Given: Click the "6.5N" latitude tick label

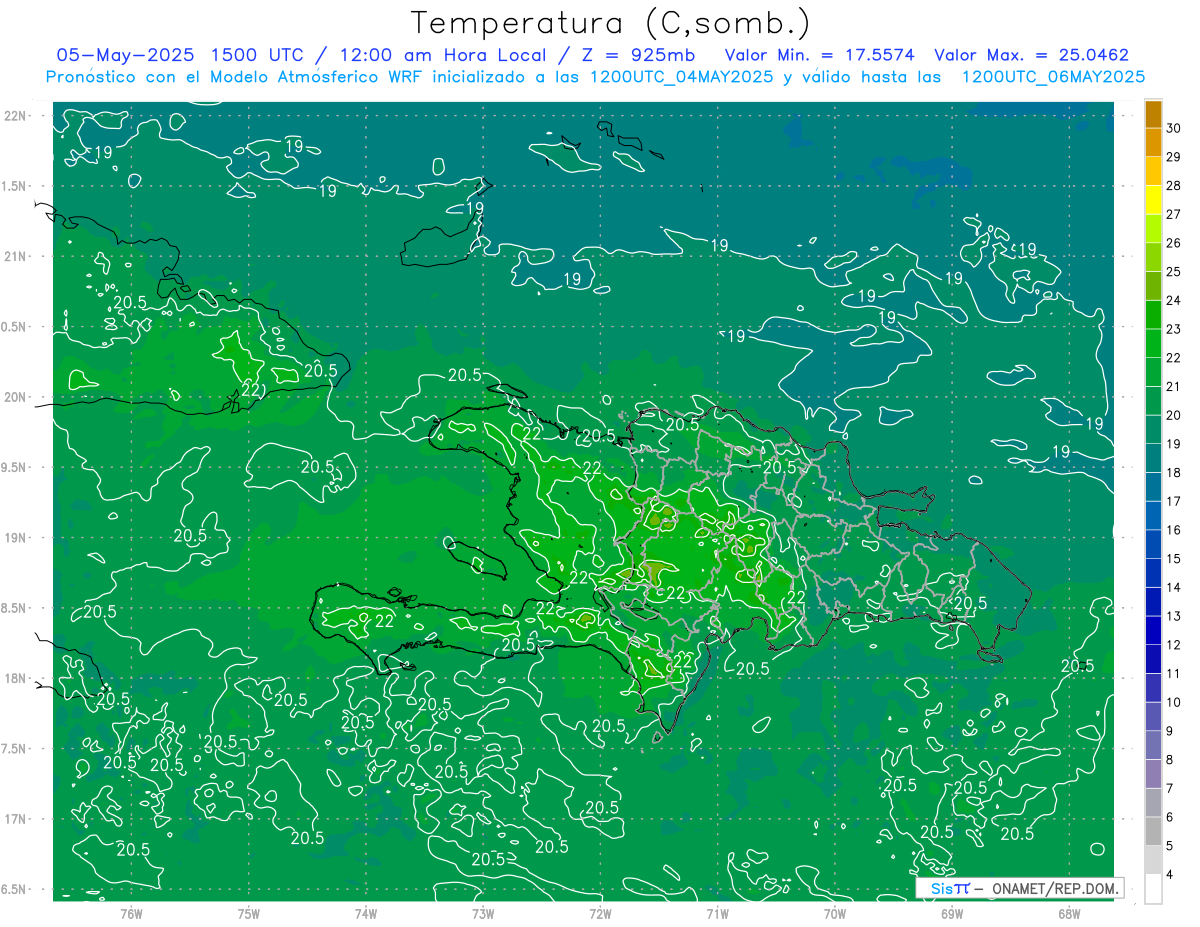Looking at the screenshot, I should point(15,889).
